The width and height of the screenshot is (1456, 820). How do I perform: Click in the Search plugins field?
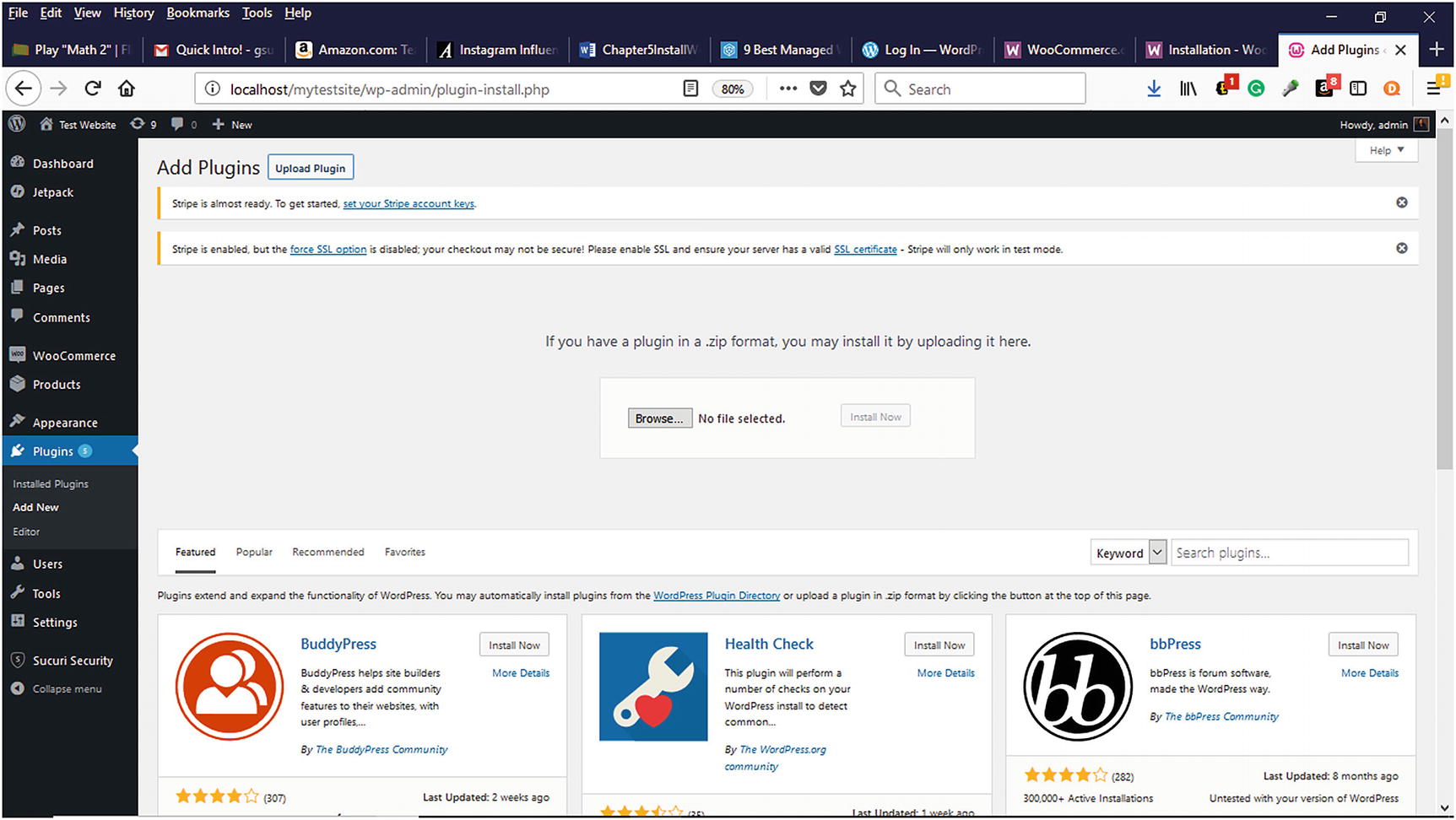1290,553
